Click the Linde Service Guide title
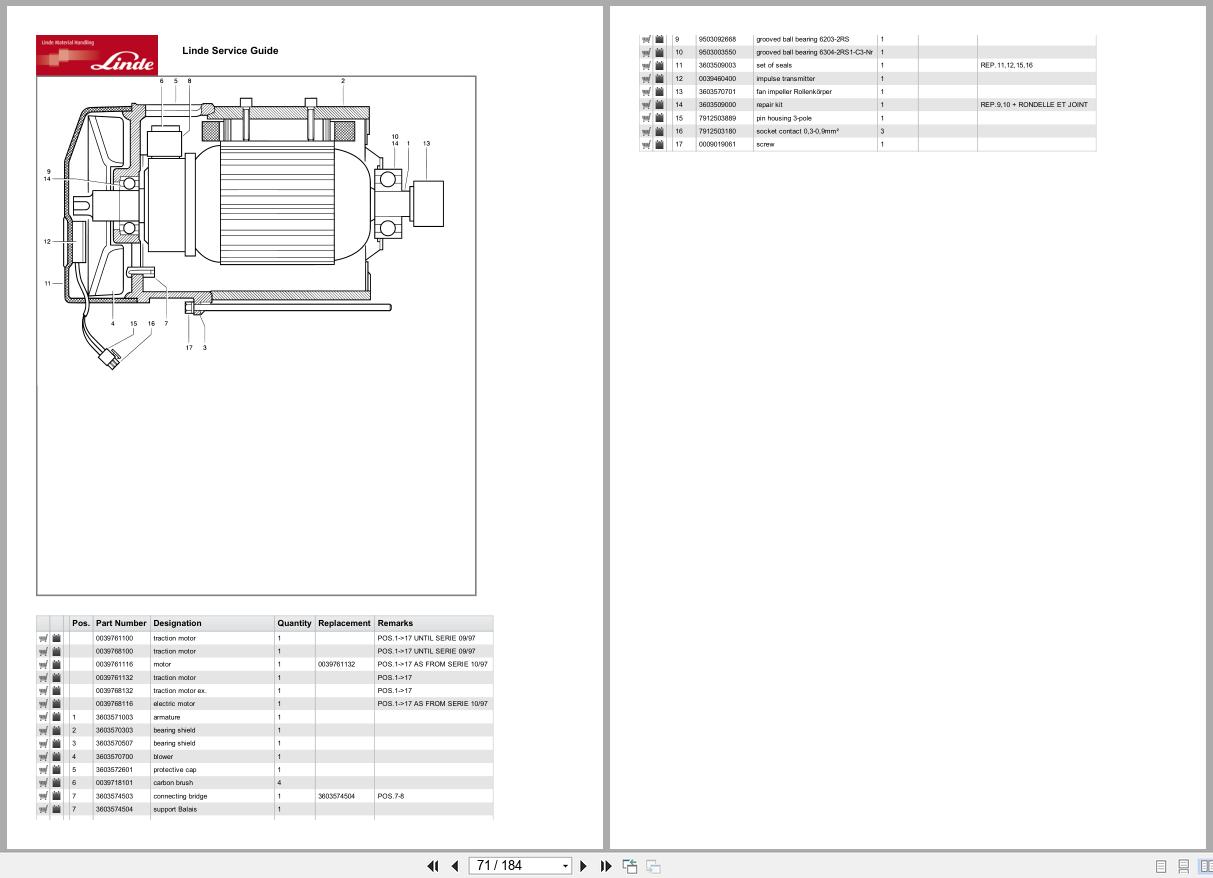1213x878 pixels. tap(230, 51)
